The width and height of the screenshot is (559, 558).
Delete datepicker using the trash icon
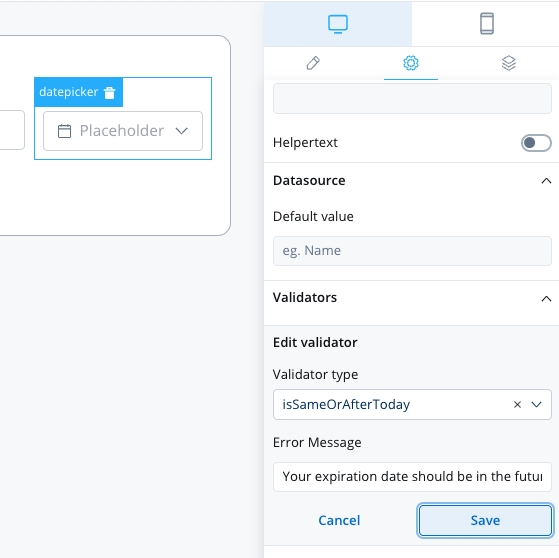109,93
